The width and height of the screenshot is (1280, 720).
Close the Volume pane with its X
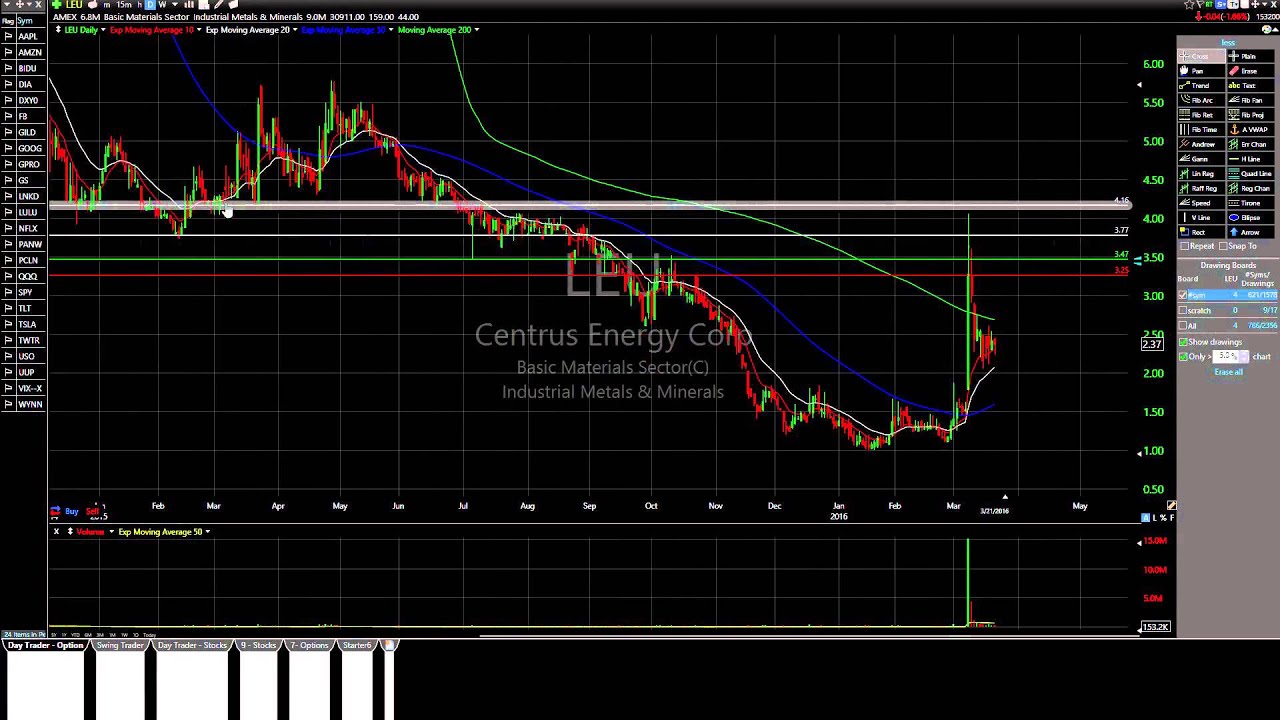point(57,532)
